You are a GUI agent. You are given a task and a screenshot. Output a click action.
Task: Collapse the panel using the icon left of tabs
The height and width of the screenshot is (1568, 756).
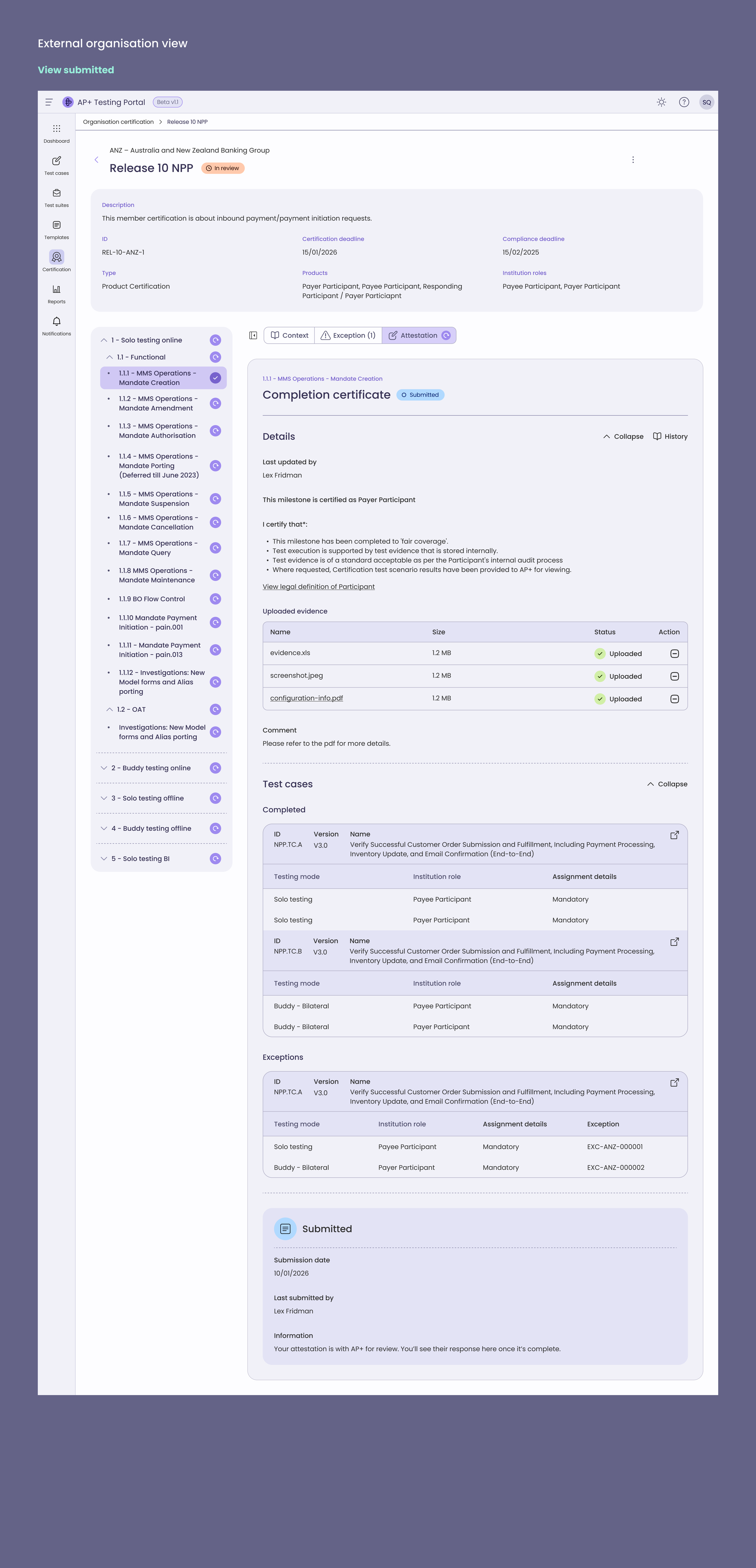tap(253, 335)
